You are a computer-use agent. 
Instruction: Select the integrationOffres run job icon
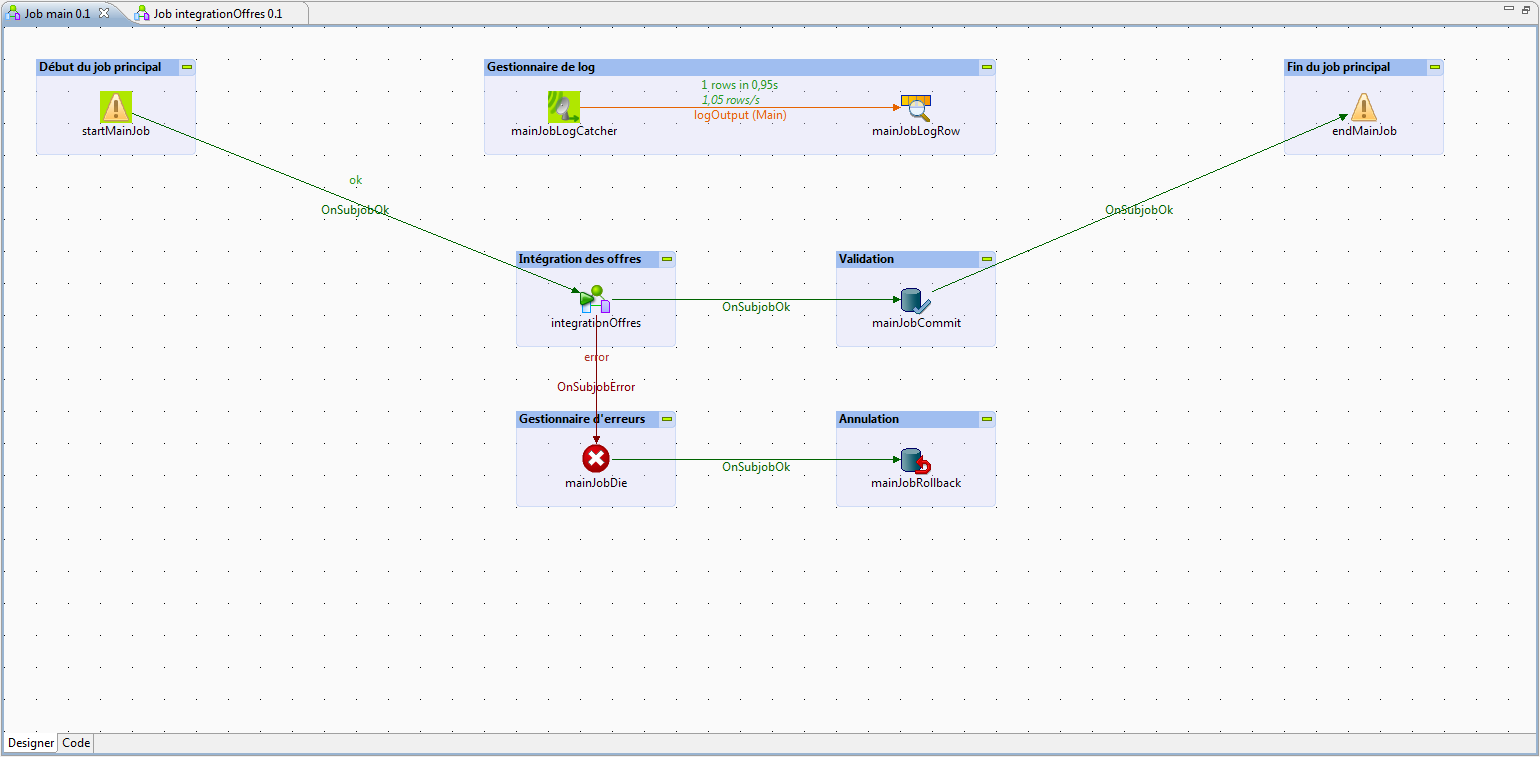pyautogui.click(x=595, y=299)
